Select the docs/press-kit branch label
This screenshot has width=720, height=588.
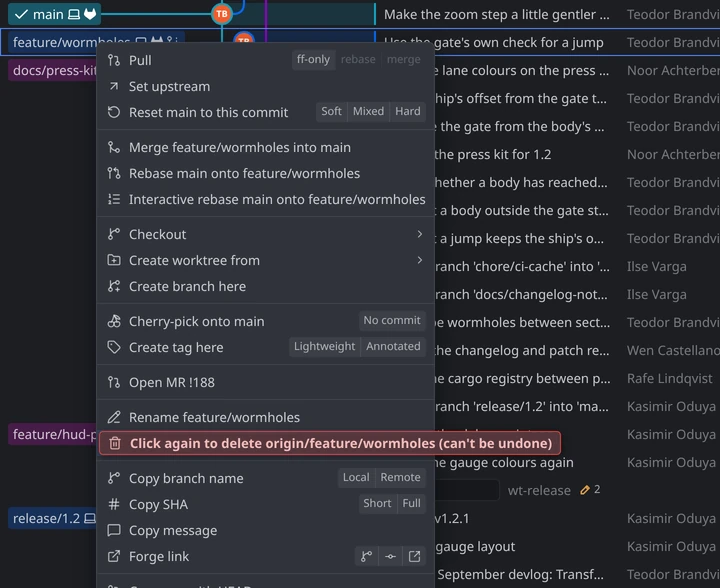(52, 70)
